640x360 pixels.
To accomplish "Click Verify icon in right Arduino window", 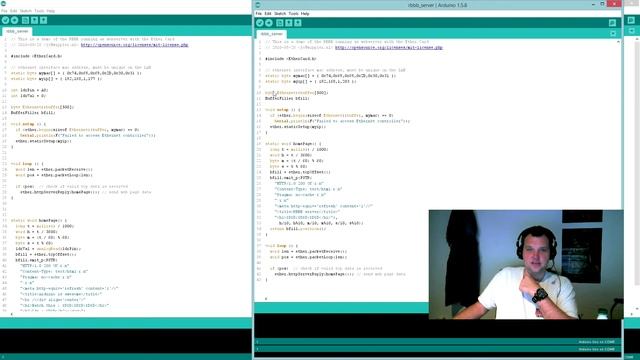I will tap(260, 23).
